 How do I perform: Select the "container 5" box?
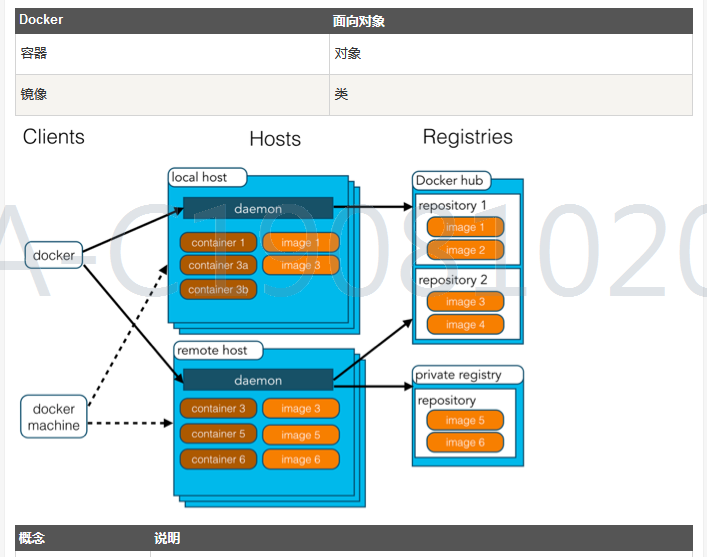[218, 434]
